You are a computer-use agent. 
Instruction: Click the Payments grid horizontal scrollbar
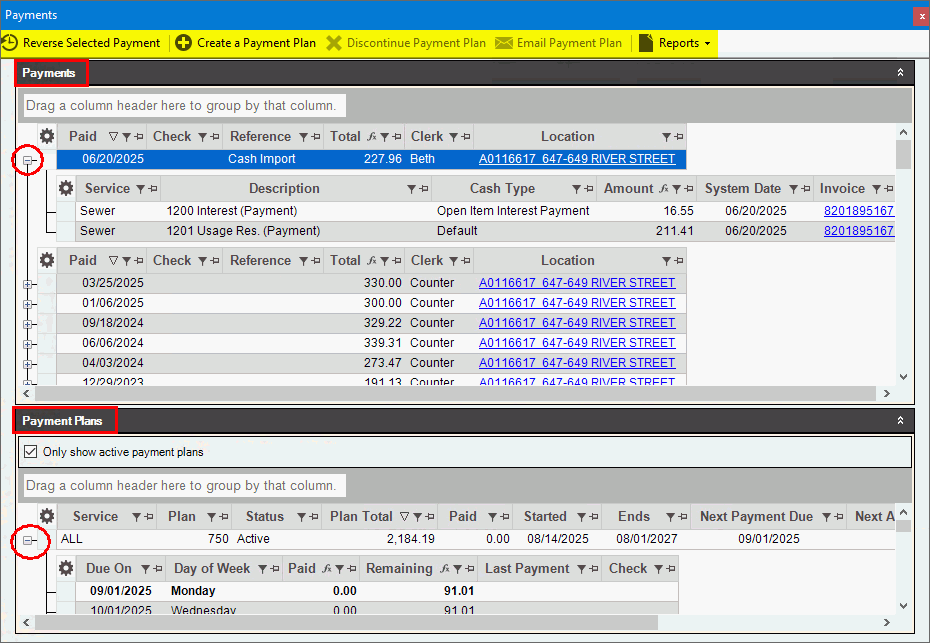tap(450, 395)
